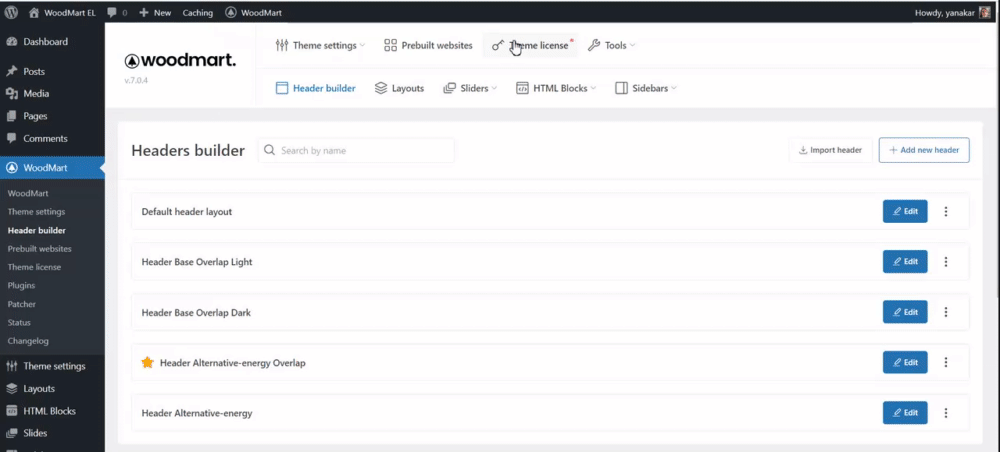The height and width of the screenshot is (452, 1000).
Task: Open options menu for Header Base Overlap Light
Action: 946,261
